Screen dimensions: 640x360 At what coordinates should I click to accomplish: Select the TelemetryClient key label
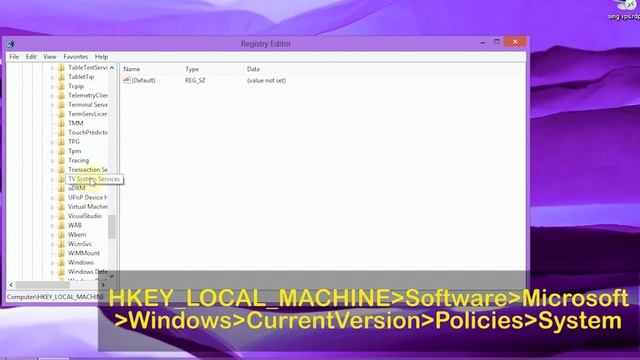coord(88,95)
